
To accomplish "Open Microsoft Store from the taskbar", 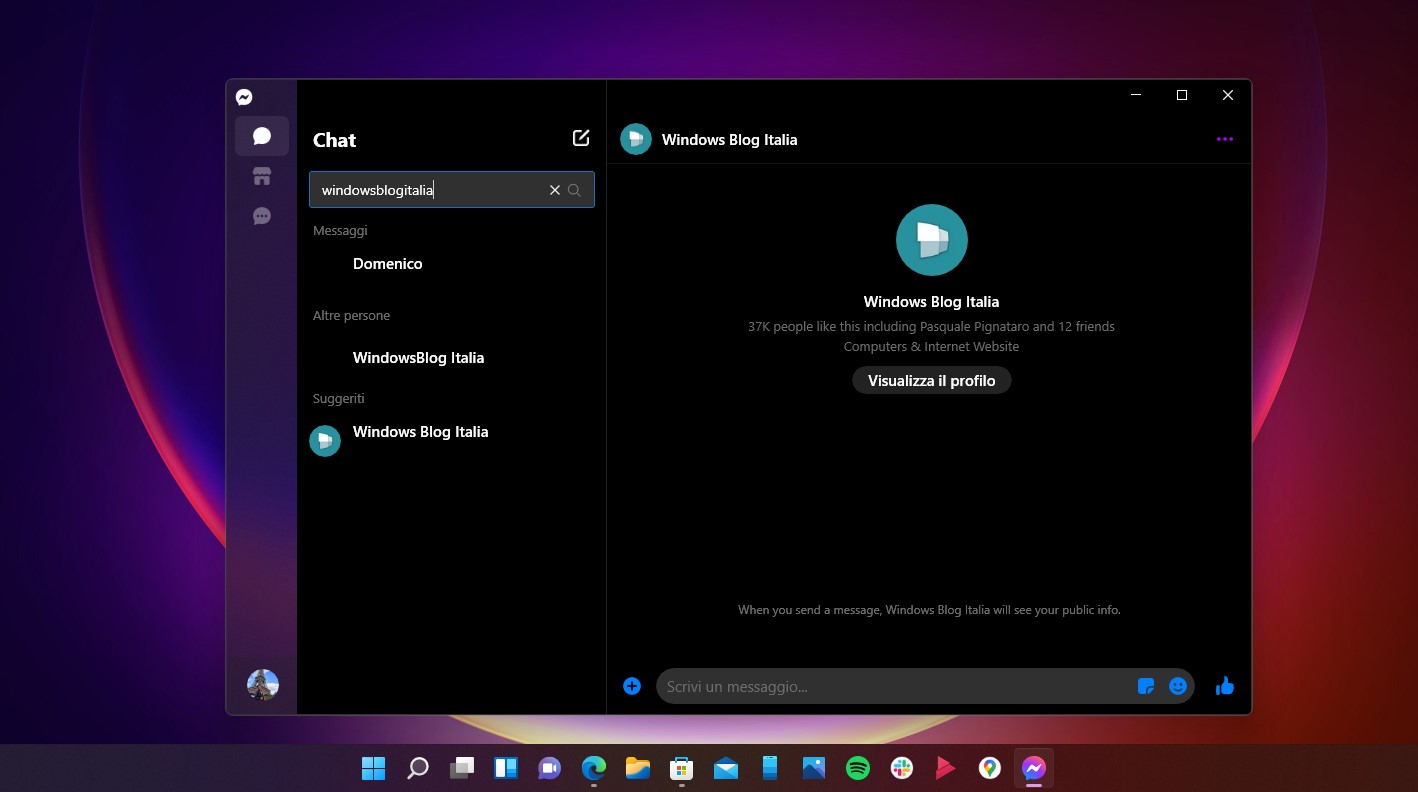I will pyautogui.click(x=682, y=768).
